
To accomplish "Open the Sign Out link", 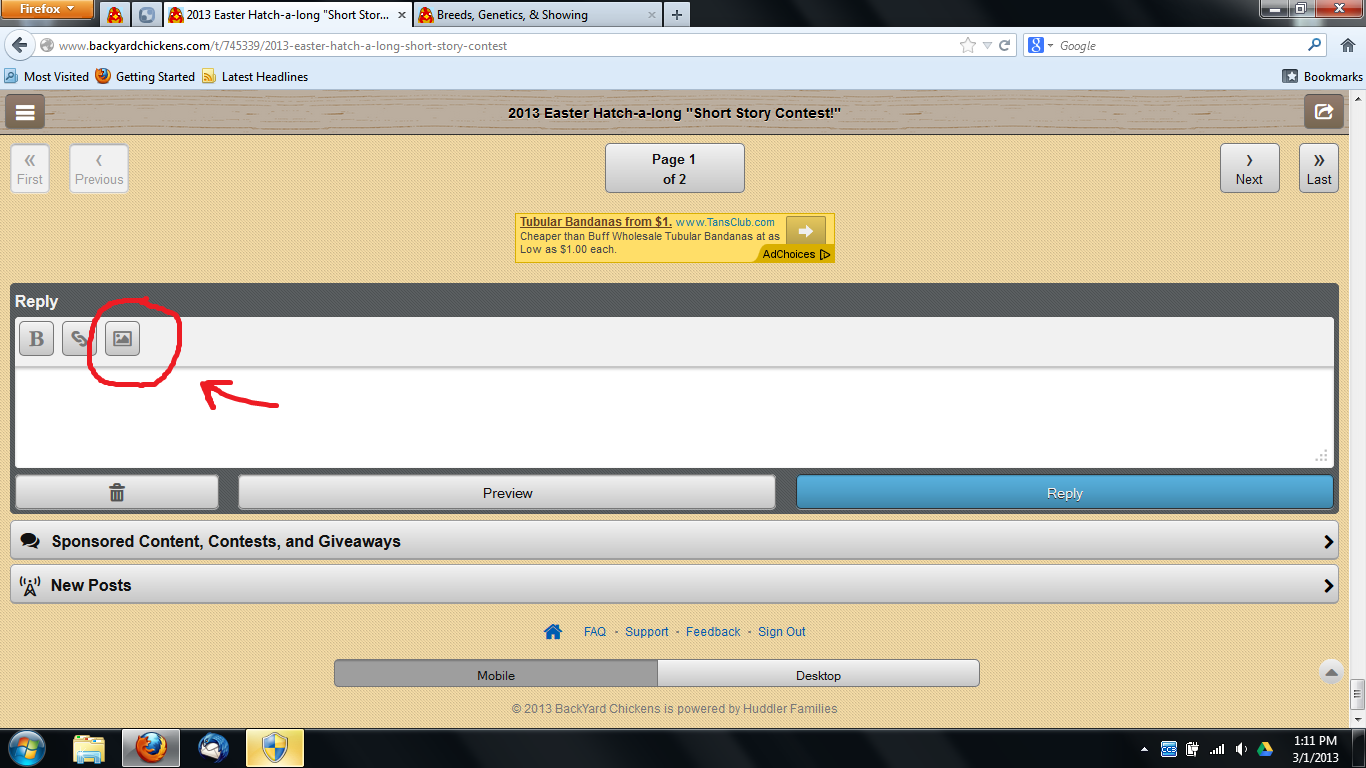I will tap(781, 632).
